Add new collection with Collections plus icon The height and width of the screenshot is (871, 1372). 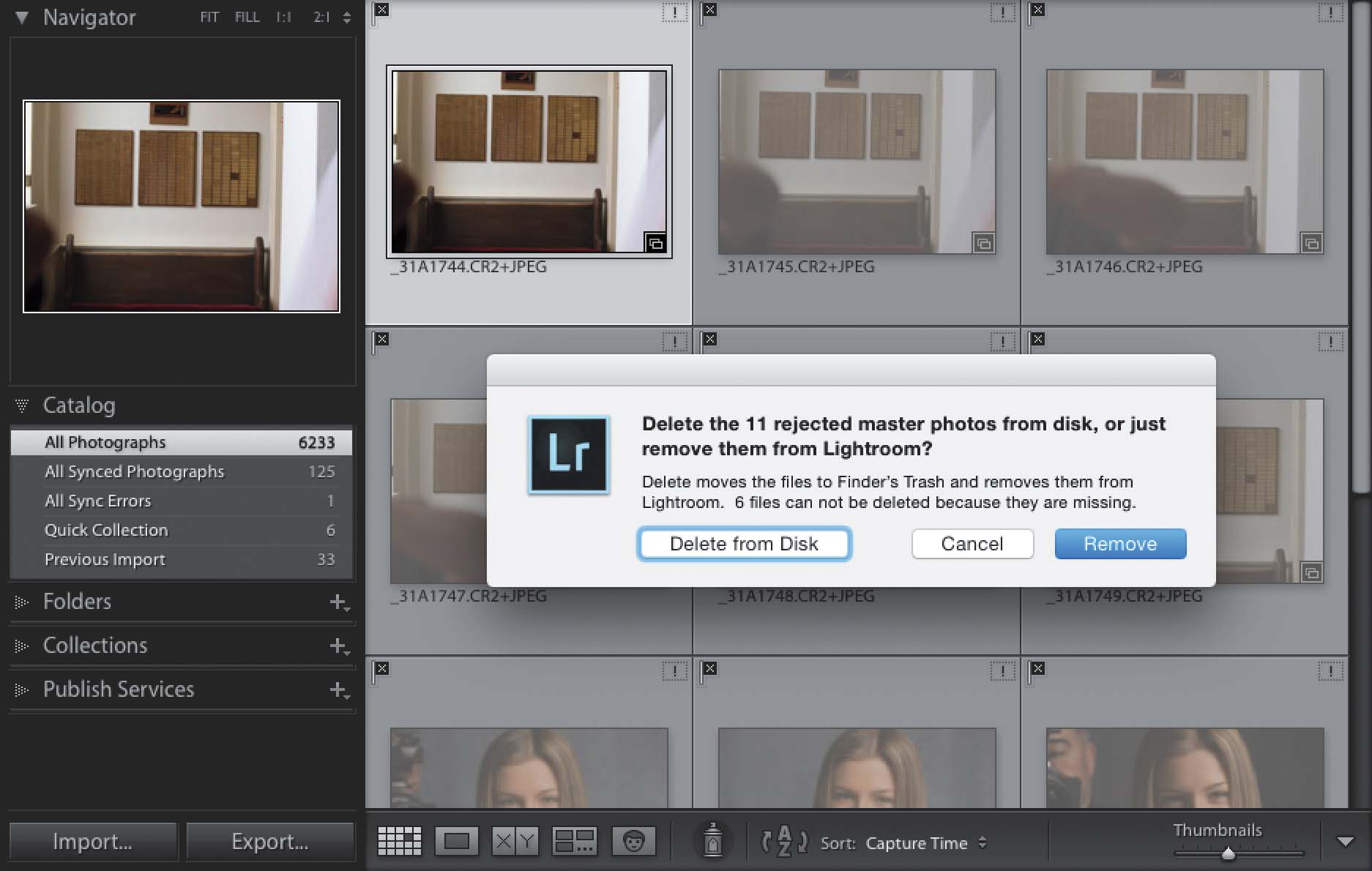[339, 646]
